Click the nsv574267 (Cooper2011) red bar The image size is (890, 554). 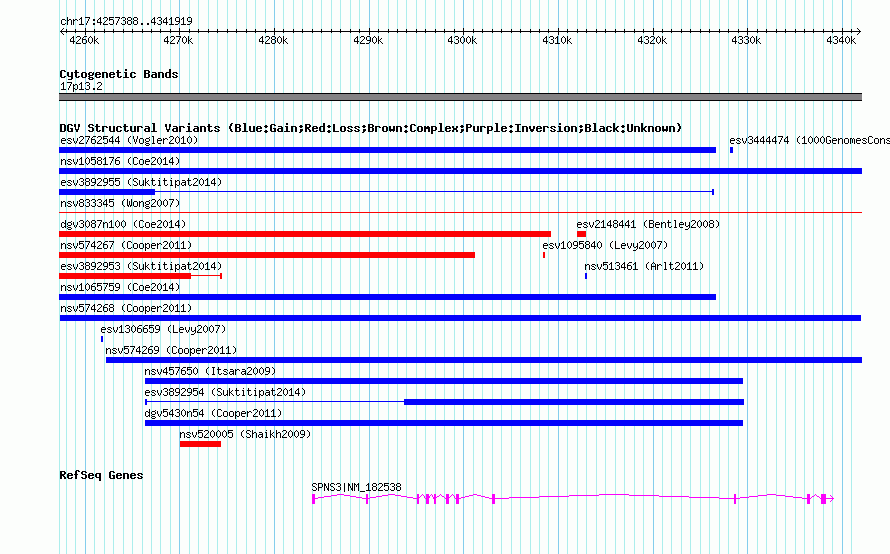point(267,255)
